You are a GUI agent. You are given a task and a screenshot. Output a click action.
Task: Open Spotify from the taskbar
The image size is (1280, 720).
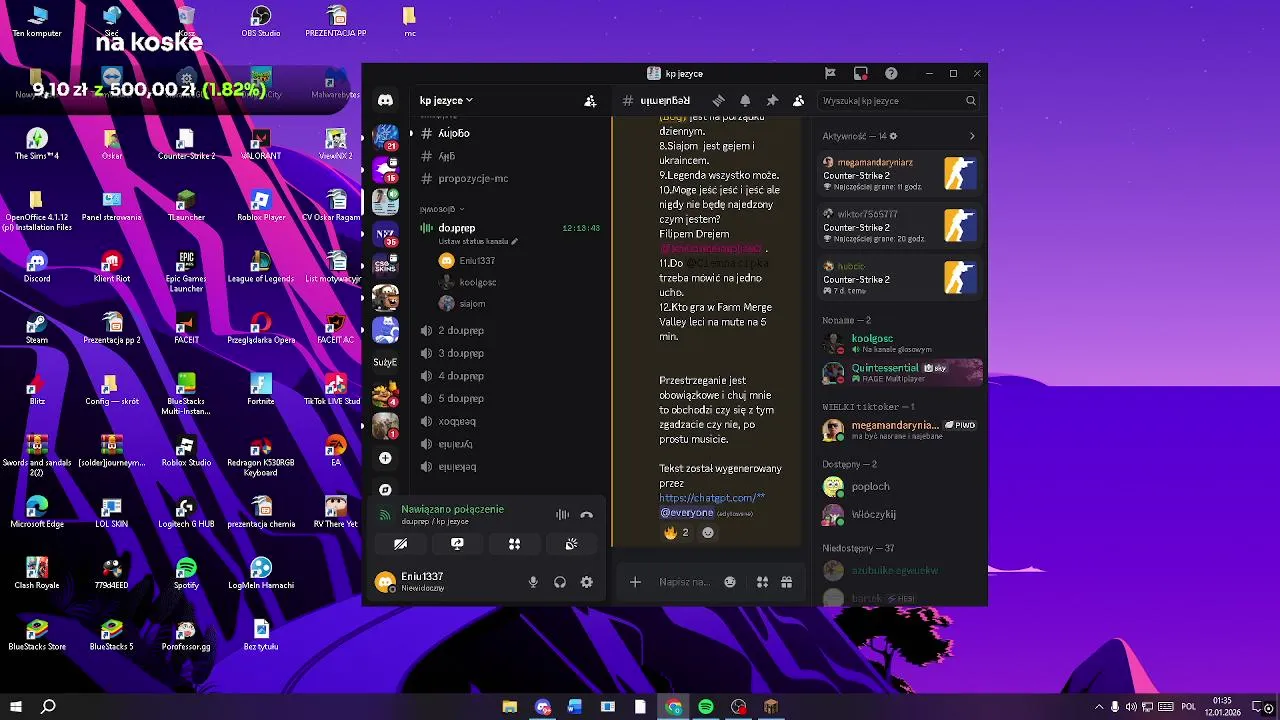[x=706, y=707]
